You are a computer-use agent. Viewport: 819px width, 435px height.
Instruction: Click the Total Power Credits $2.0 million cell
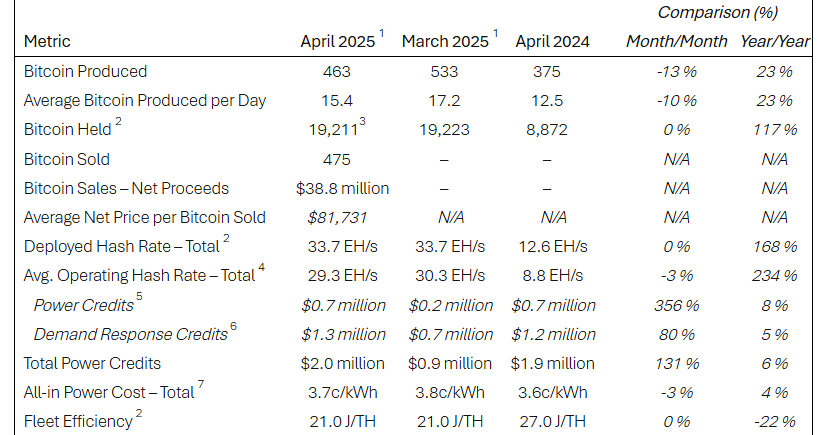(342, 363)
